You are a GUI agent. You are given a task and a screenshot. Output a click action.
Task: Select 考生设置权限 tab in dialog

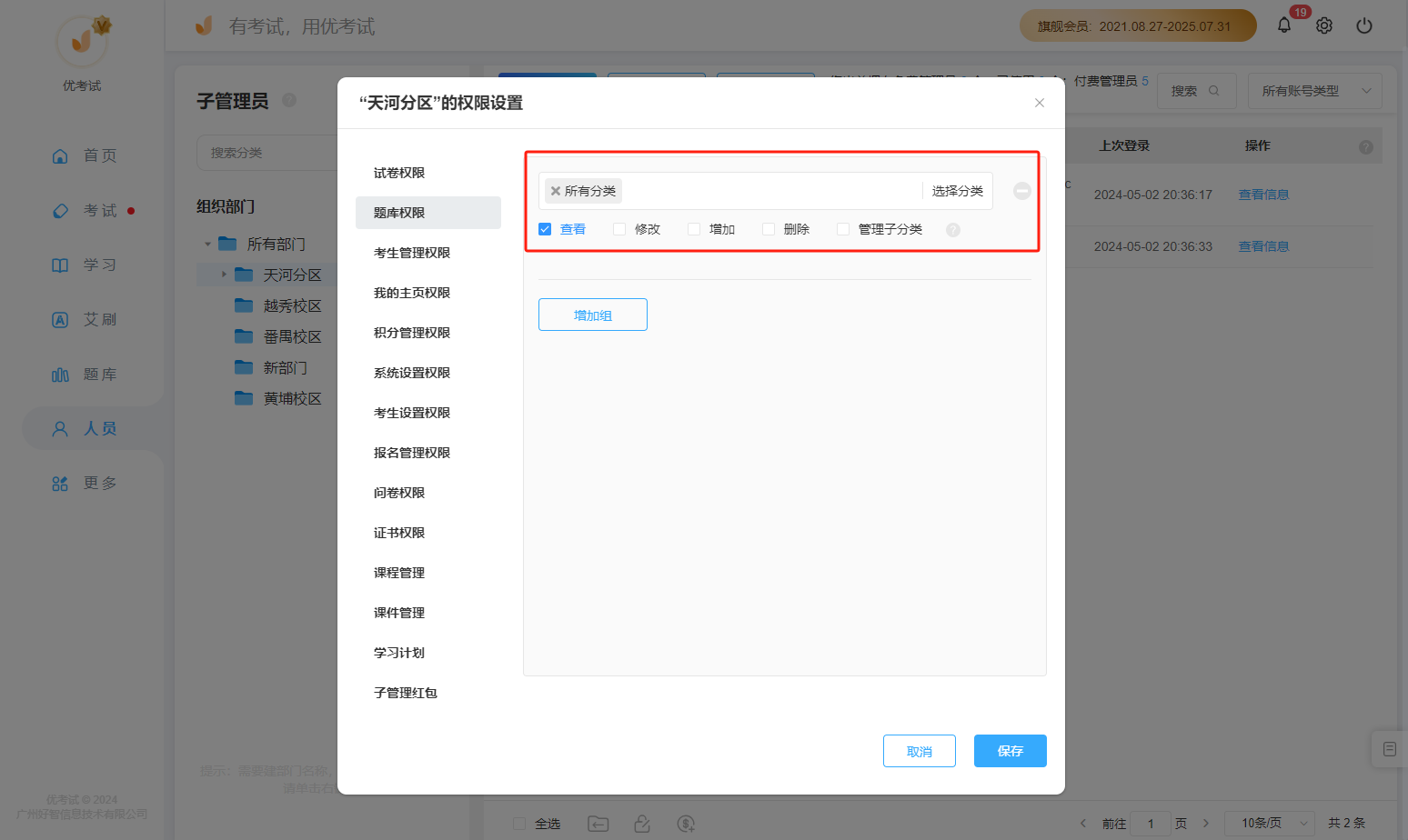(428, 413)
